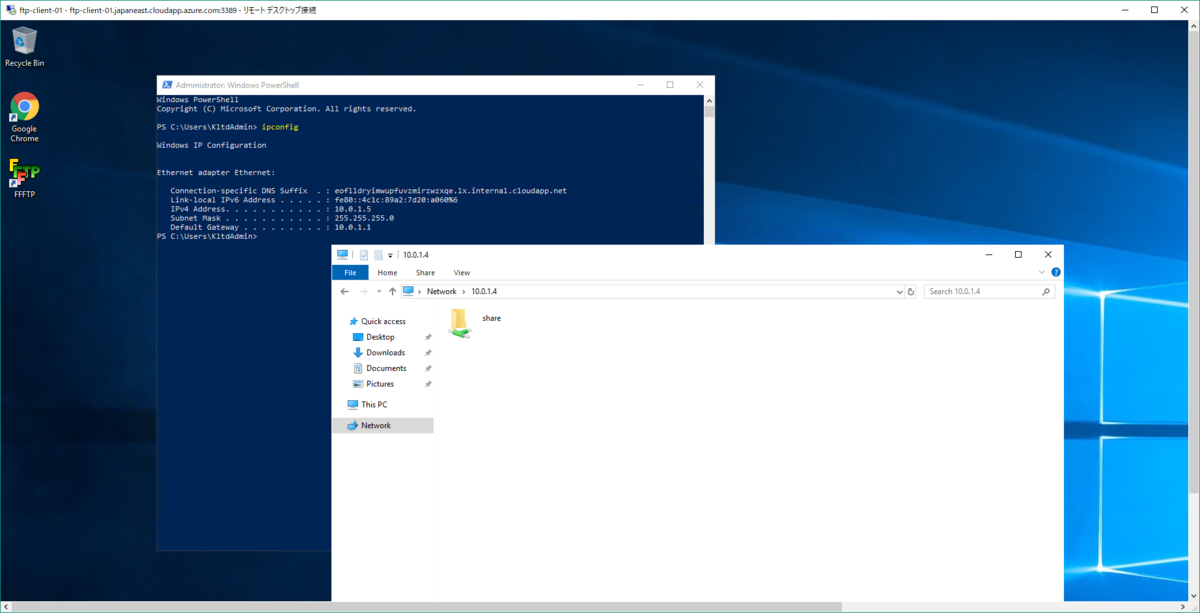Screen dimensions: 1200x613
Task: Click the Subnet Mask 255.255.255.0 line
Action: [x=282, y=218]
